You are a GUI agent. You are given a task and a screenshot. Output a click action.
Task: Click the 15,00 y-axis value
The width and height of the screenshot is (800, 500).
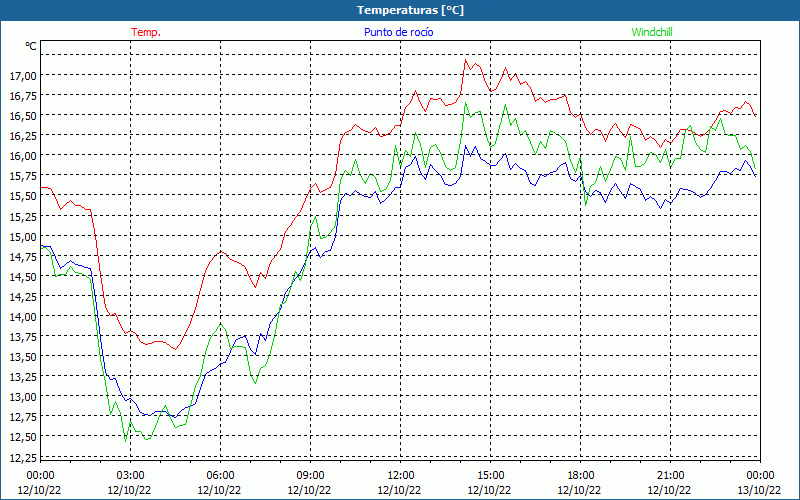[23, 236]
